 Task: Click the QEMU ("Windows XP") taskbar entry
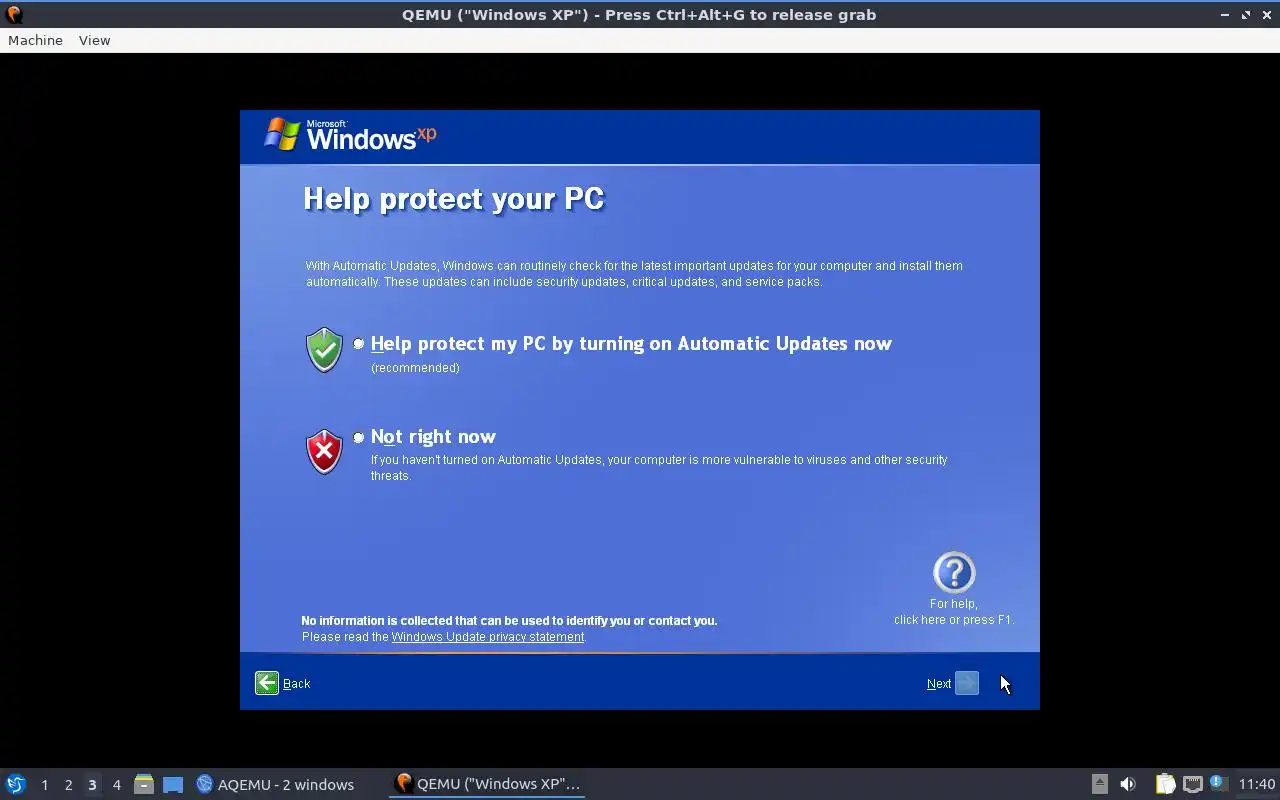click(x=488, y=784)
